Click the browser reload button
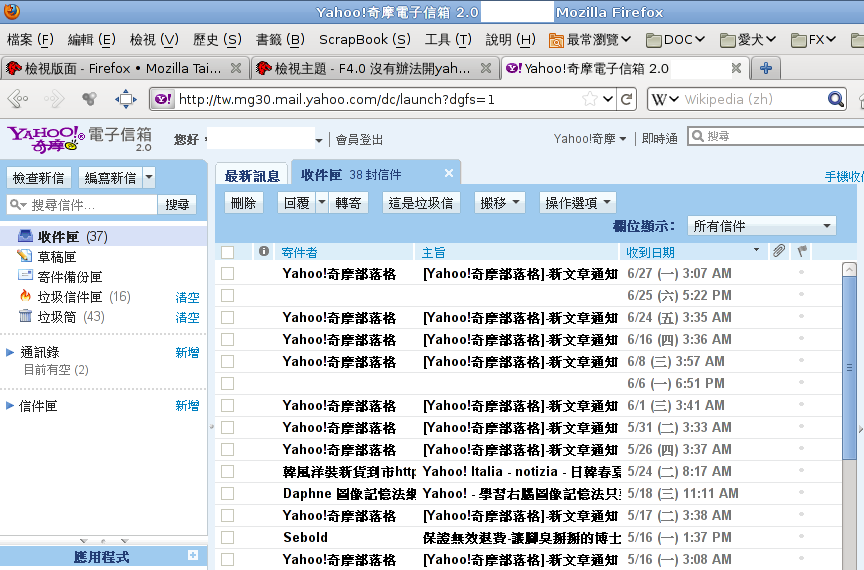The image size is (864, 570). pyautogui.click(x=626, y=99)
